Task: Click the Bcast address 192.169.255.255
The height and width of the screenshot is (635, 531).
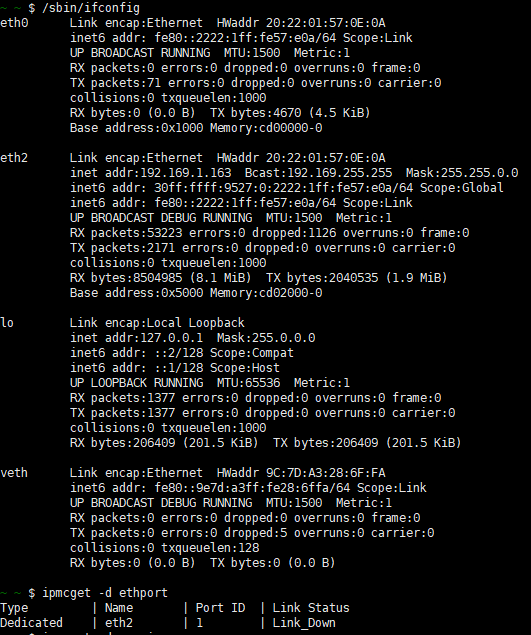Action: 339,173
